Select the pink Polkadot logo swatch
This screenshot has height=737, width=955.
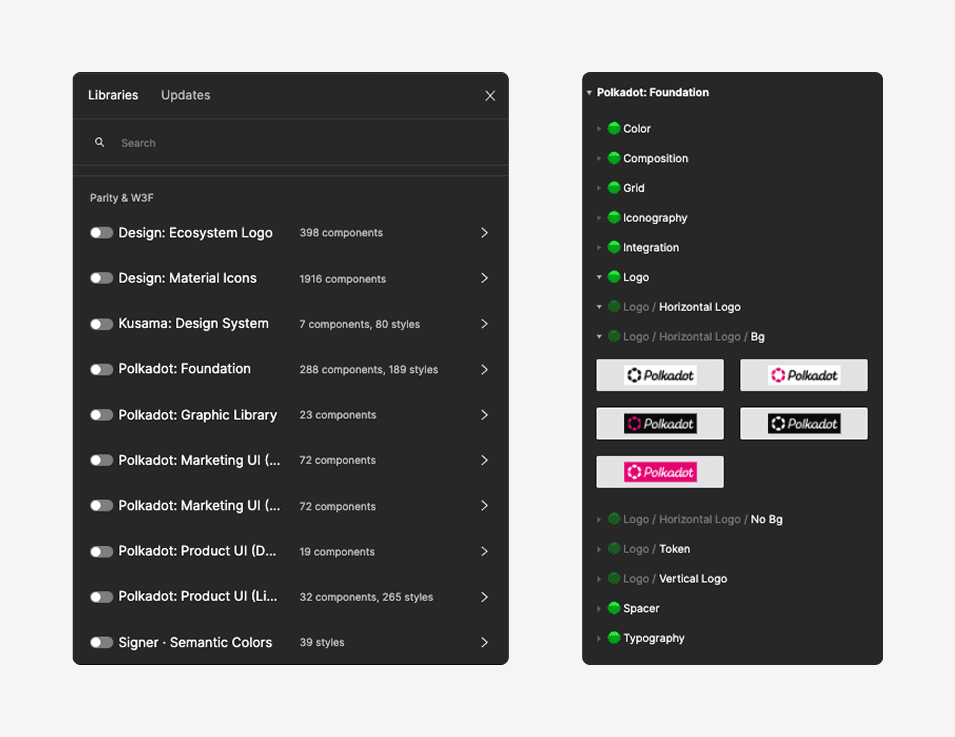pyautogui.click(x=660, y=471)
